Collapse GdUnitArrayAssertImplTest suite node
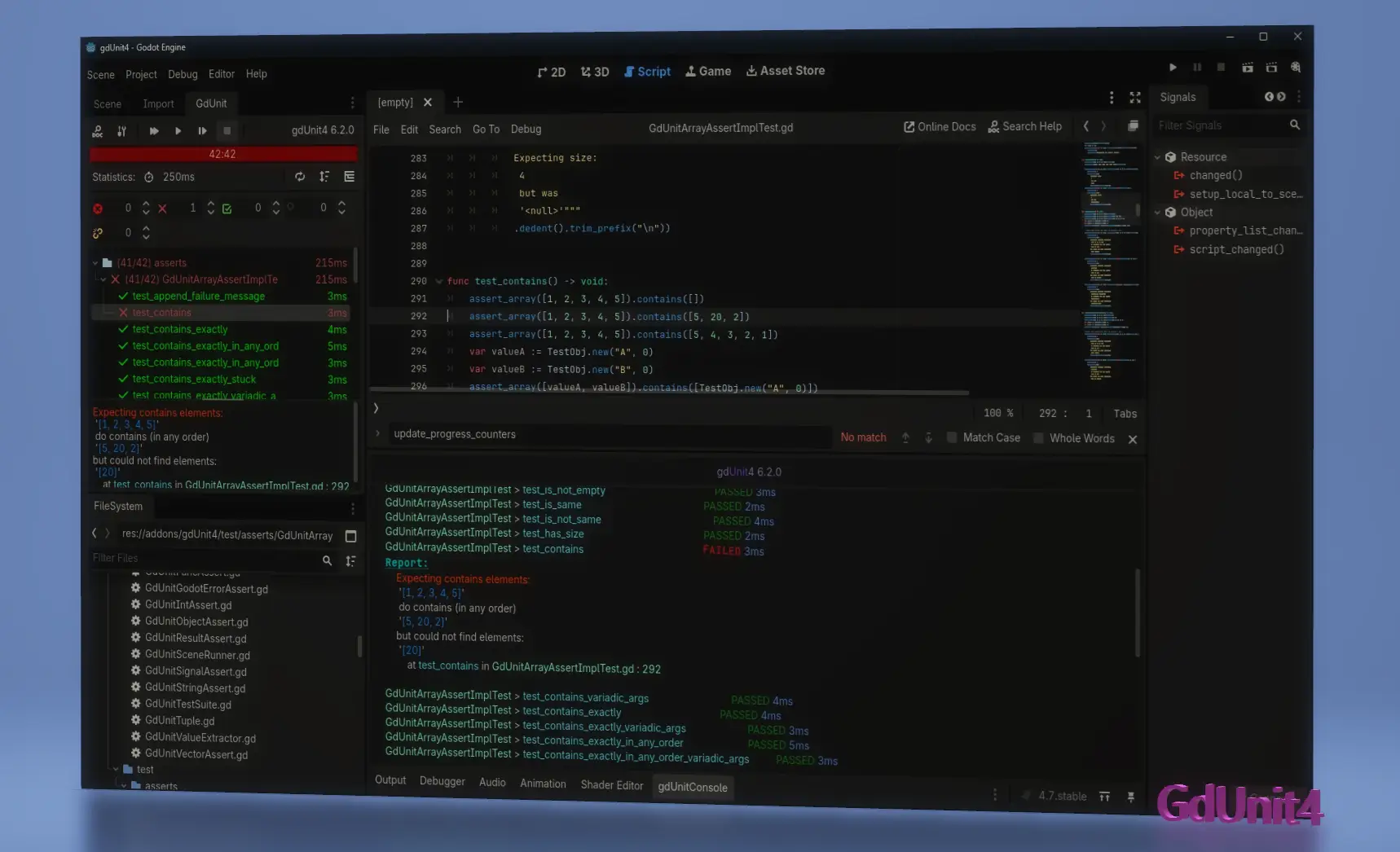1400x852 pixels. tap(103, 279)
